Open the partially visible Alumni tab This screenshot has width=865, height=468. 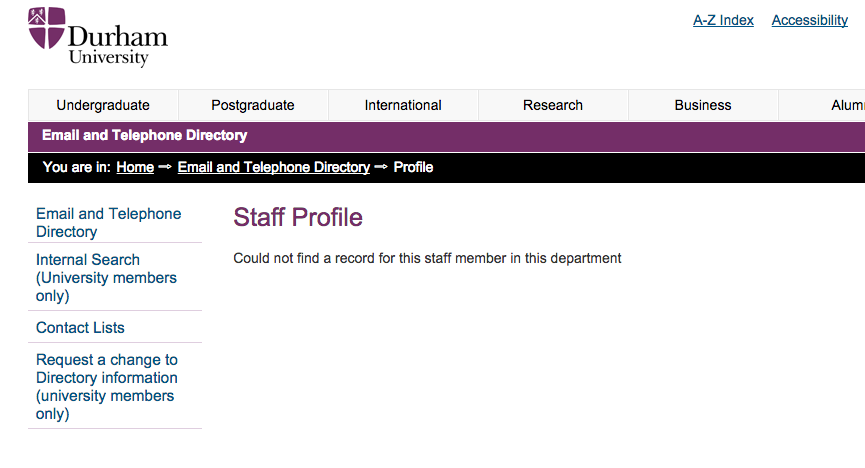coord(822,105)
